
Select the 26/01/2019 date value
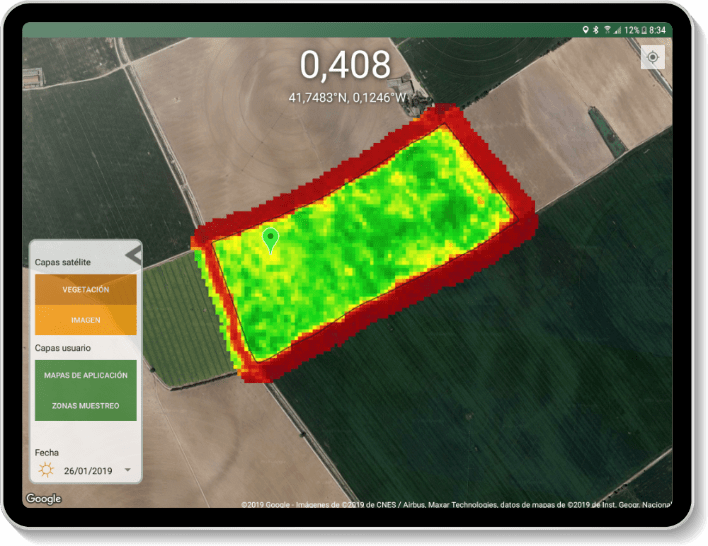[x=89, y=469]
